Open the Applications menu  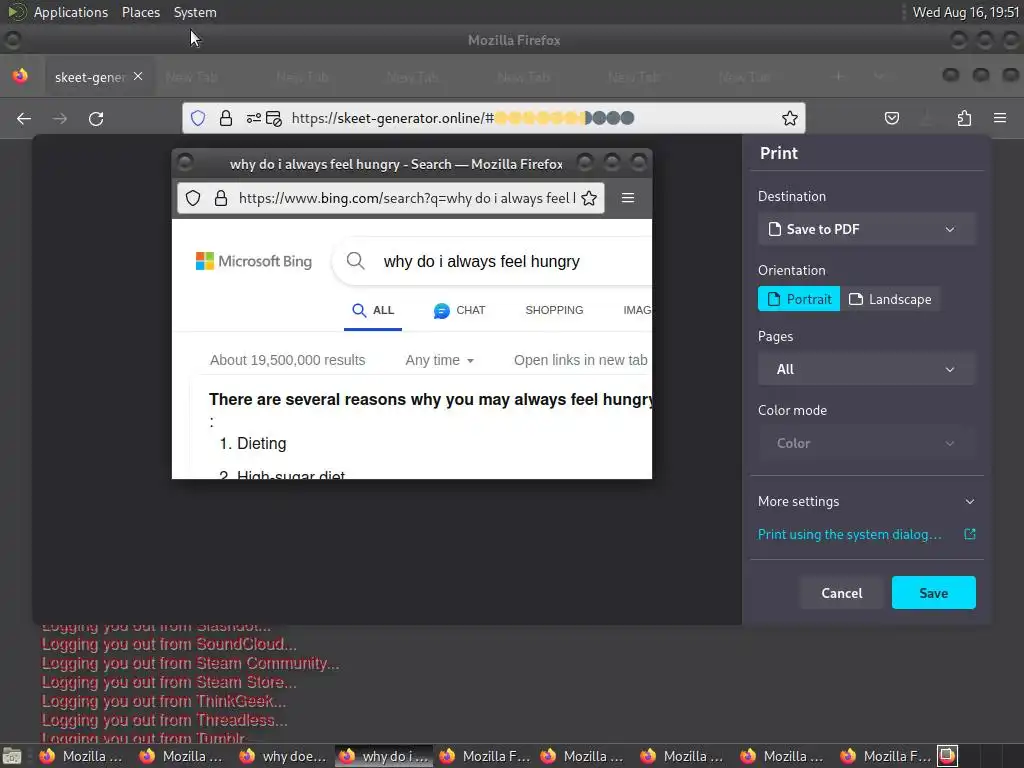coord(71,12)
